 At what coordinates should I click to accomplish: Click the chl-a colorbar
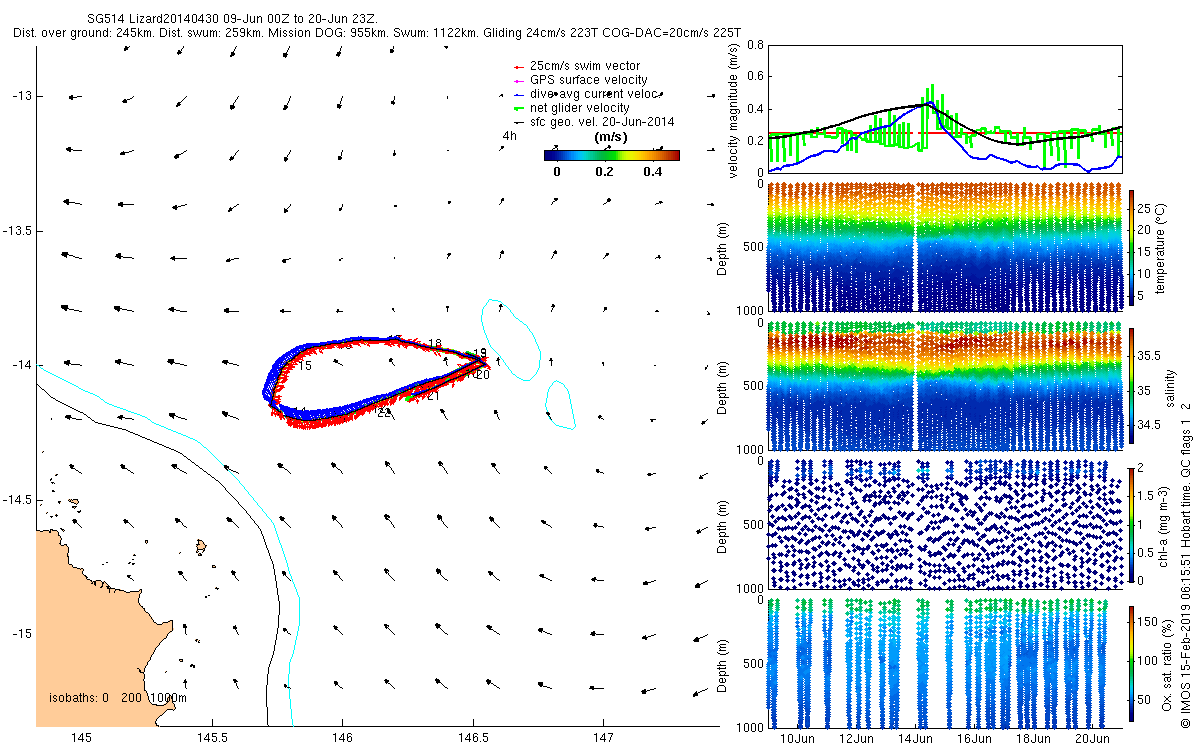pyautogui.click(x=1132, y=523)
